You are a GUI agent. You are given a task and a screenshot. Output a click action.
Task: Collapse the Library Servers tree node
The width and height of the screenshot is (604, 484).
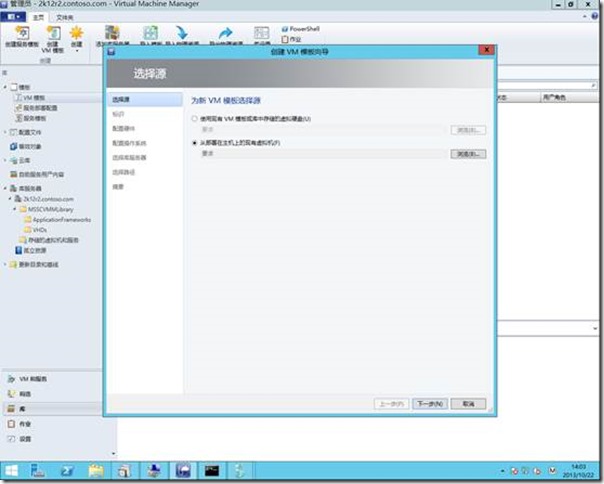pyautogui.click(x=5, y=188)
